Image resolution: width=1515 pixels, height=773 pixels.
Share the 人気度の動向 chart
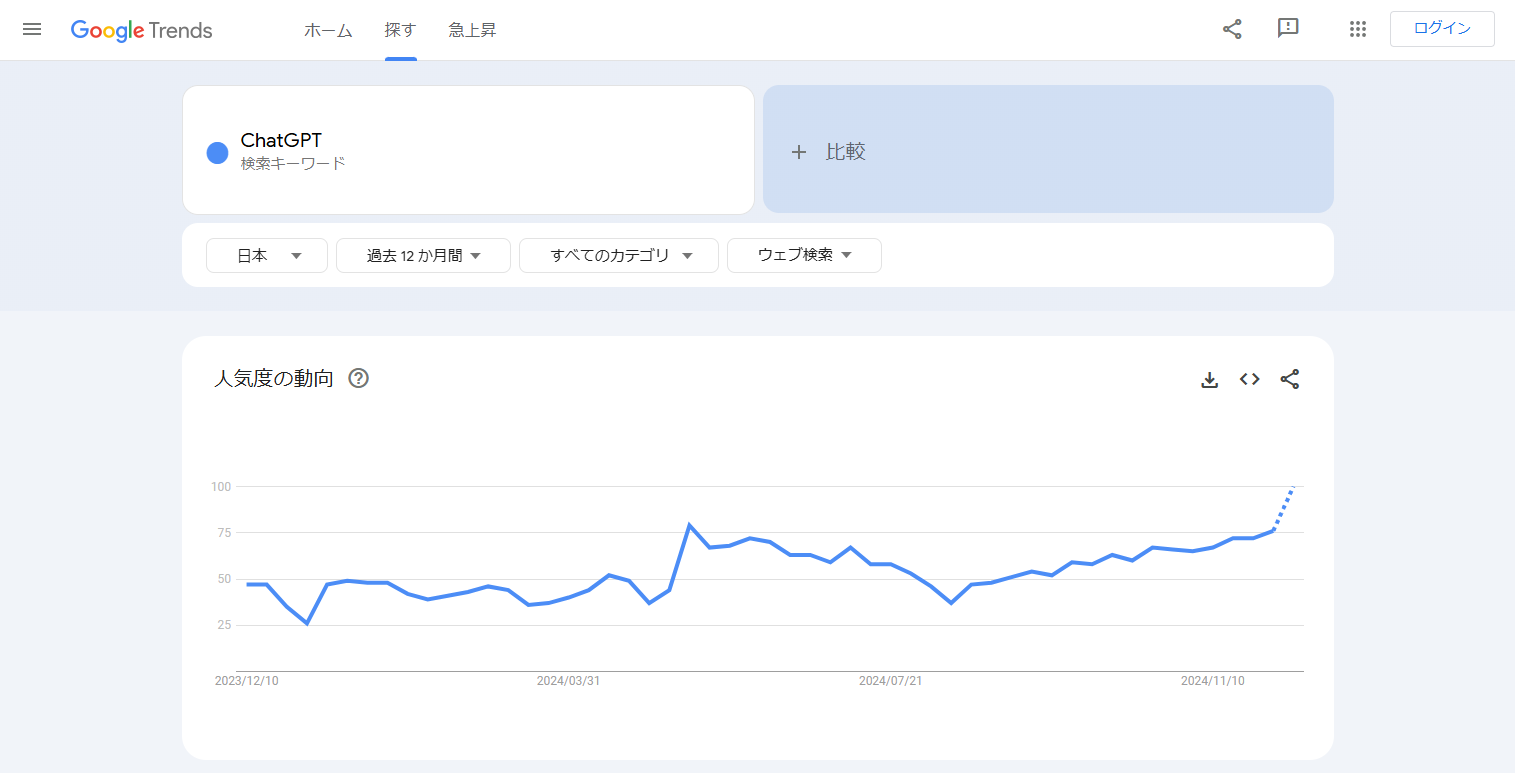1290,379
